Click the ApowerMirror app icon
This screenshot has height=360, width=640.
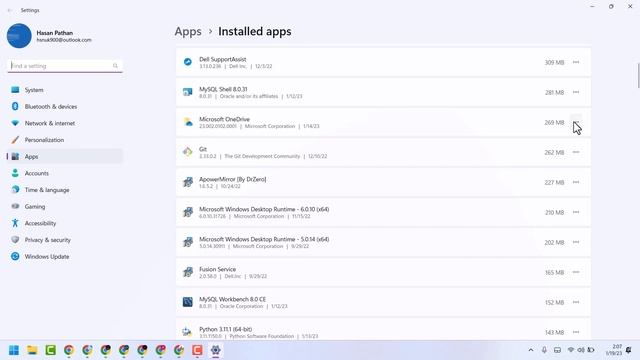click(188, 182)
